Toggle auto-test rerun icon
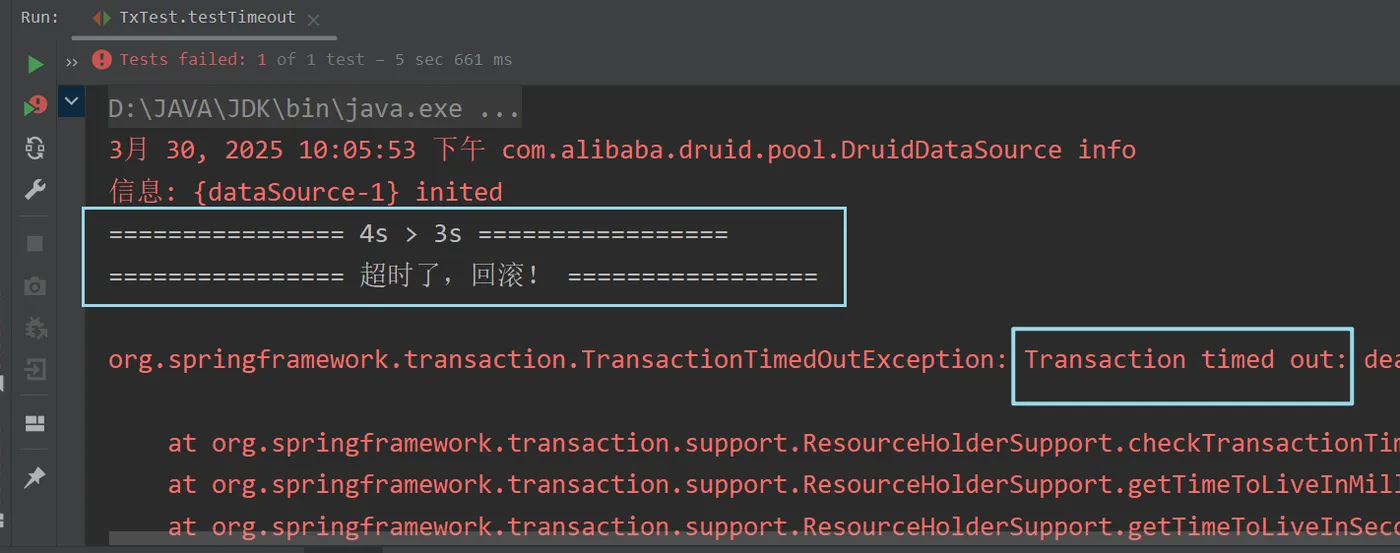 click(x=35, y=148)
